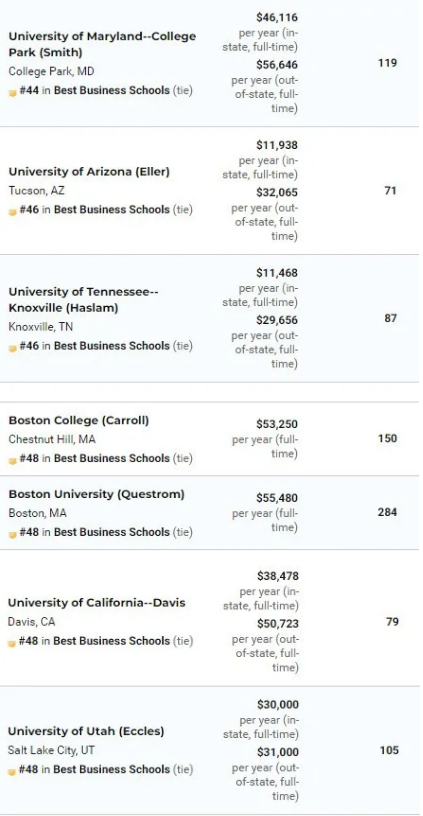Screen dimensions: 423x816
Task: Click the $55,480 tuition for Boston University
Action: coord(277,498)
